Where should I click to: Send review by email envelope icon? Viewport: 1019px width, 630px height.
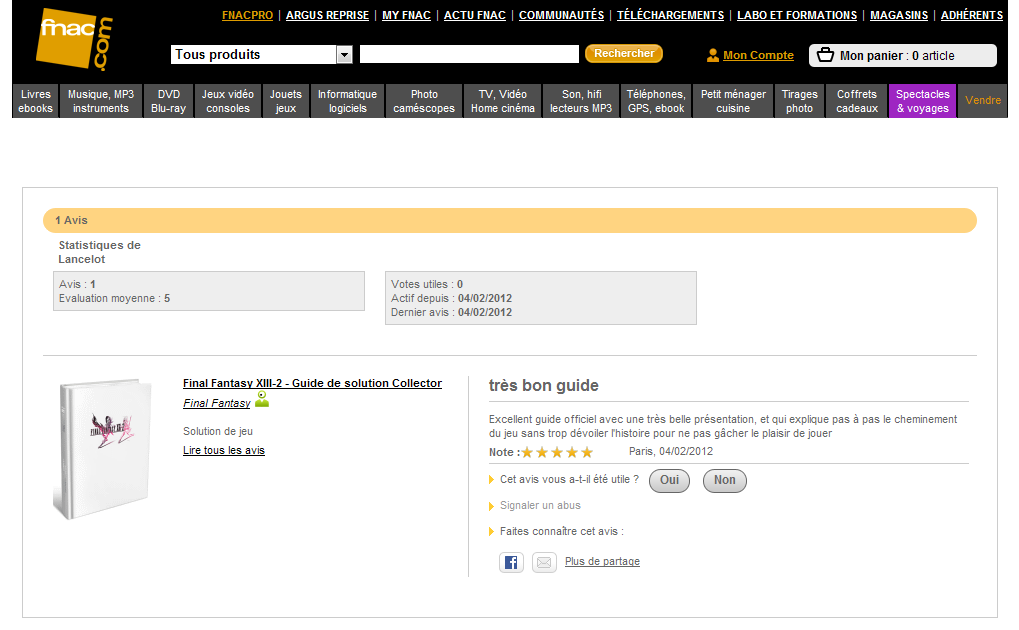544,562
